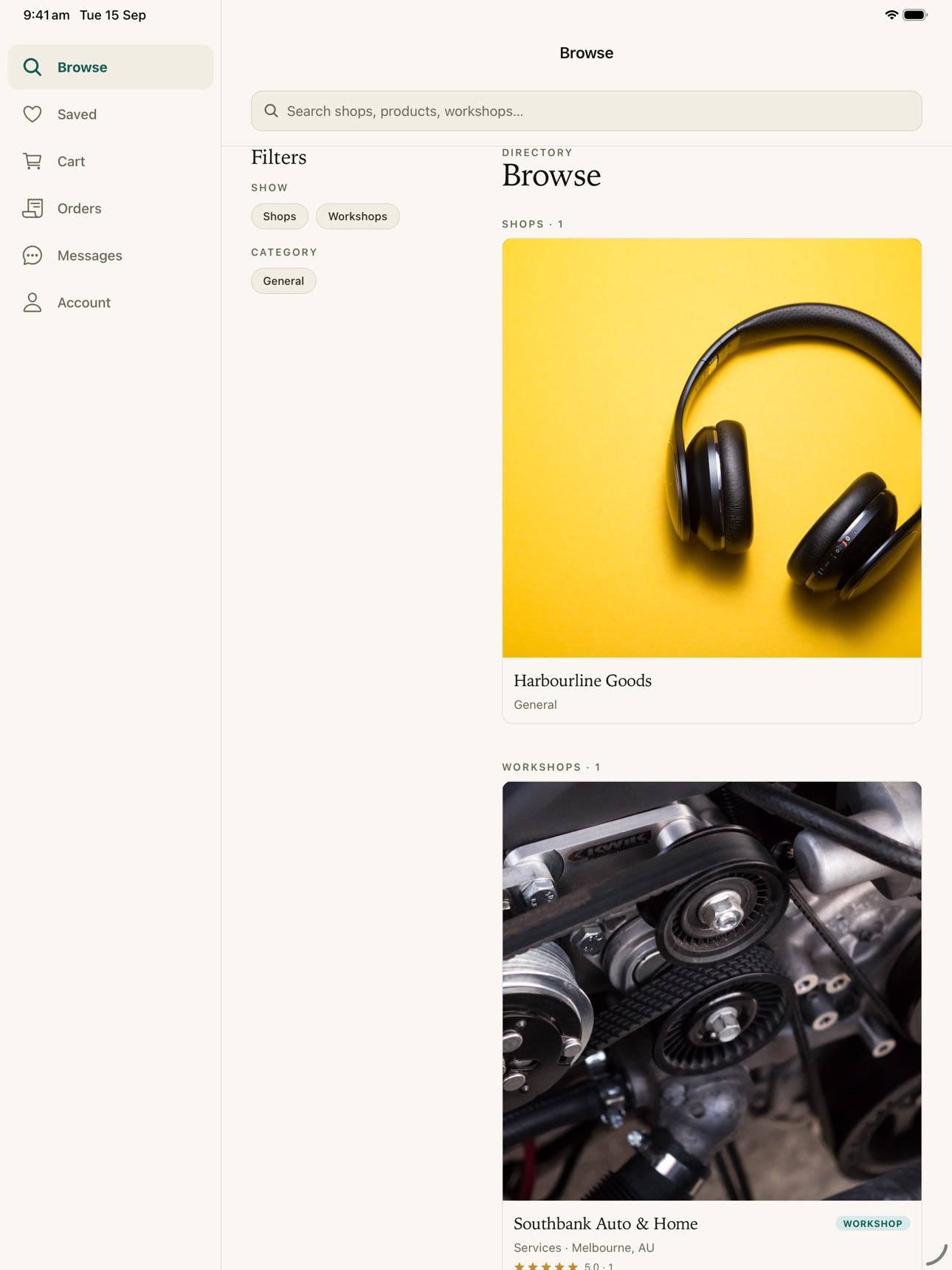Click the "DIRECTORY" label
Image resolution: width=952 pixels, height=1270 pixels.
pos(537,153)
